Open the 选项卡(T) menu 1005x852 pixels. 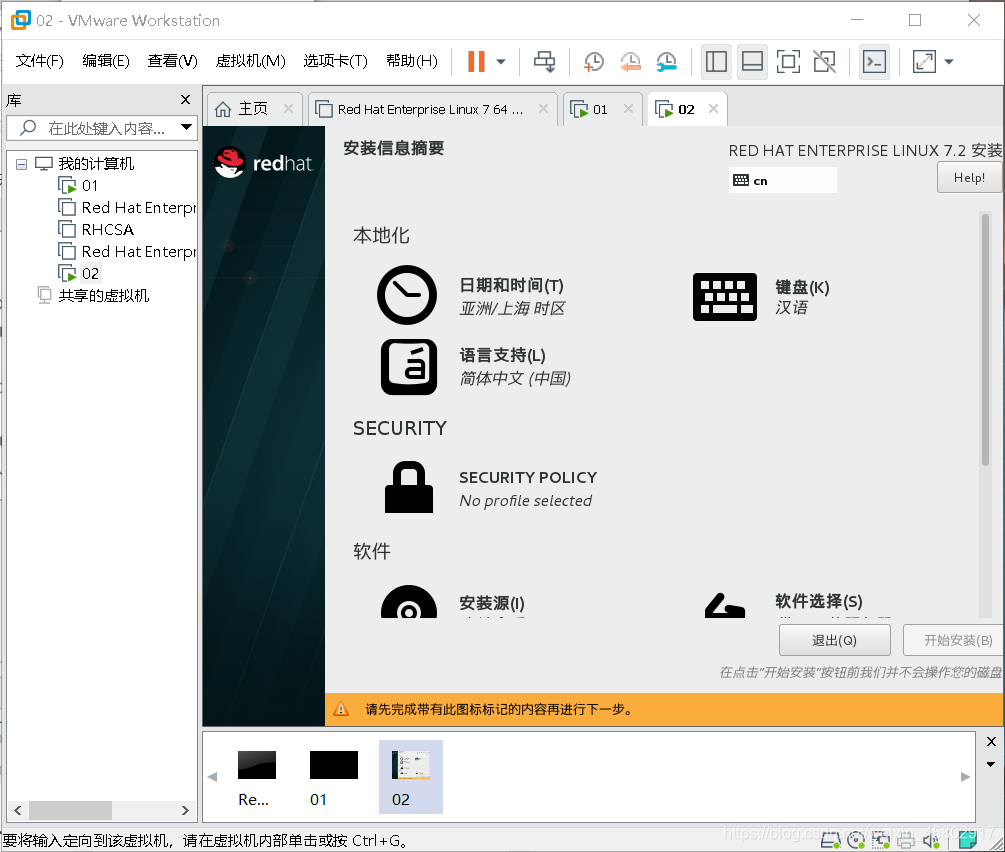(335, 61)
